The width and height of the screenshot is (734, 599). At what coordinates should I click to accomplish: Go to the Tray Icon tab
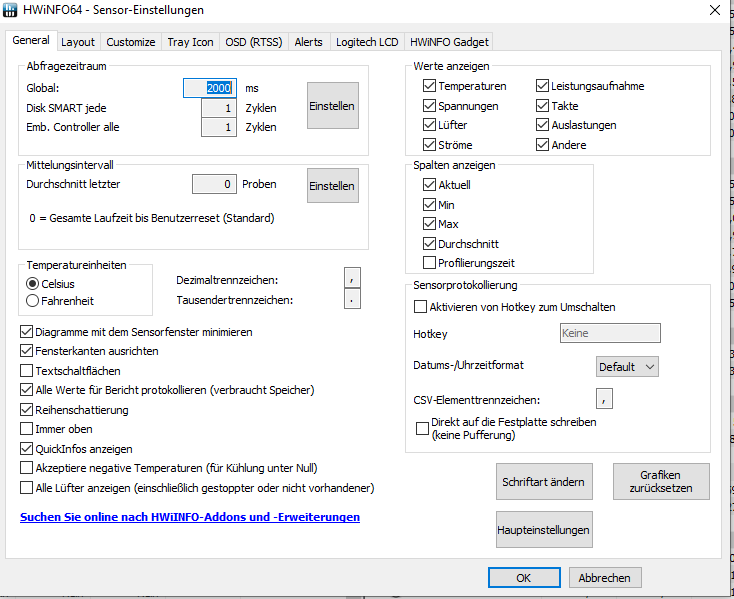(190, 42)
